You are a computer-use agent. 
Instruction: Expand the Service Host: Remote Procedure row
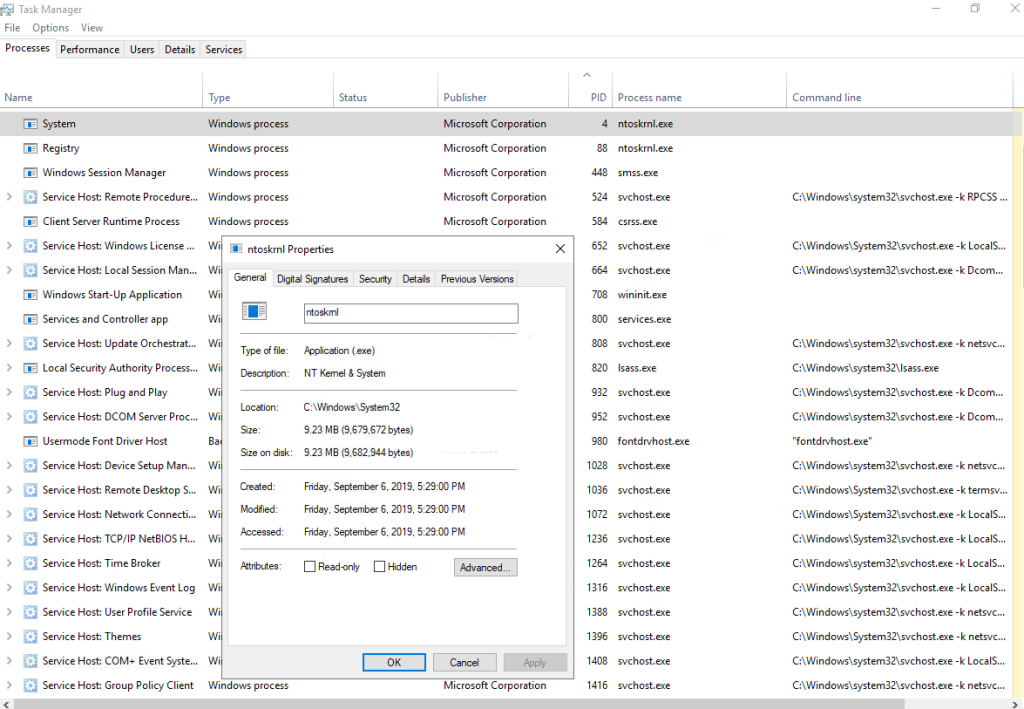pyautogui.click(x=9, y=197)
